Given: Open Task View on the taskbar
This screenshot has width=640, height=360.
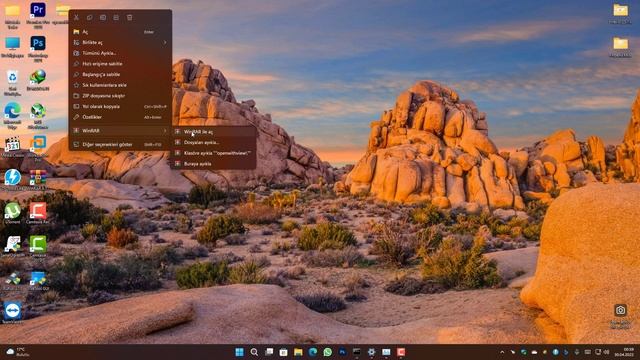Looking at the screenshot, I should click(x=269, y=352).
